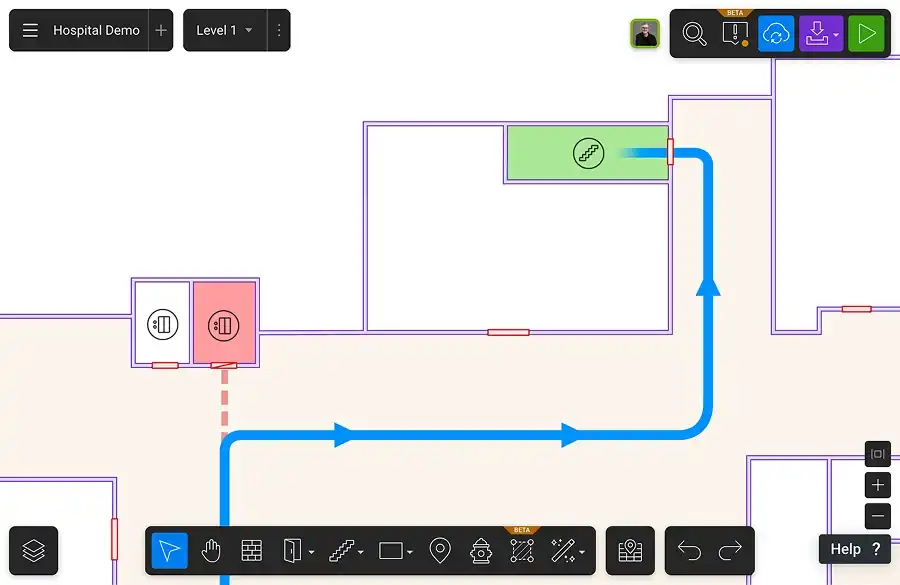Screen dimensions: 900x585
Task: Activate the hand pan tool
Action: pos(211,550)
